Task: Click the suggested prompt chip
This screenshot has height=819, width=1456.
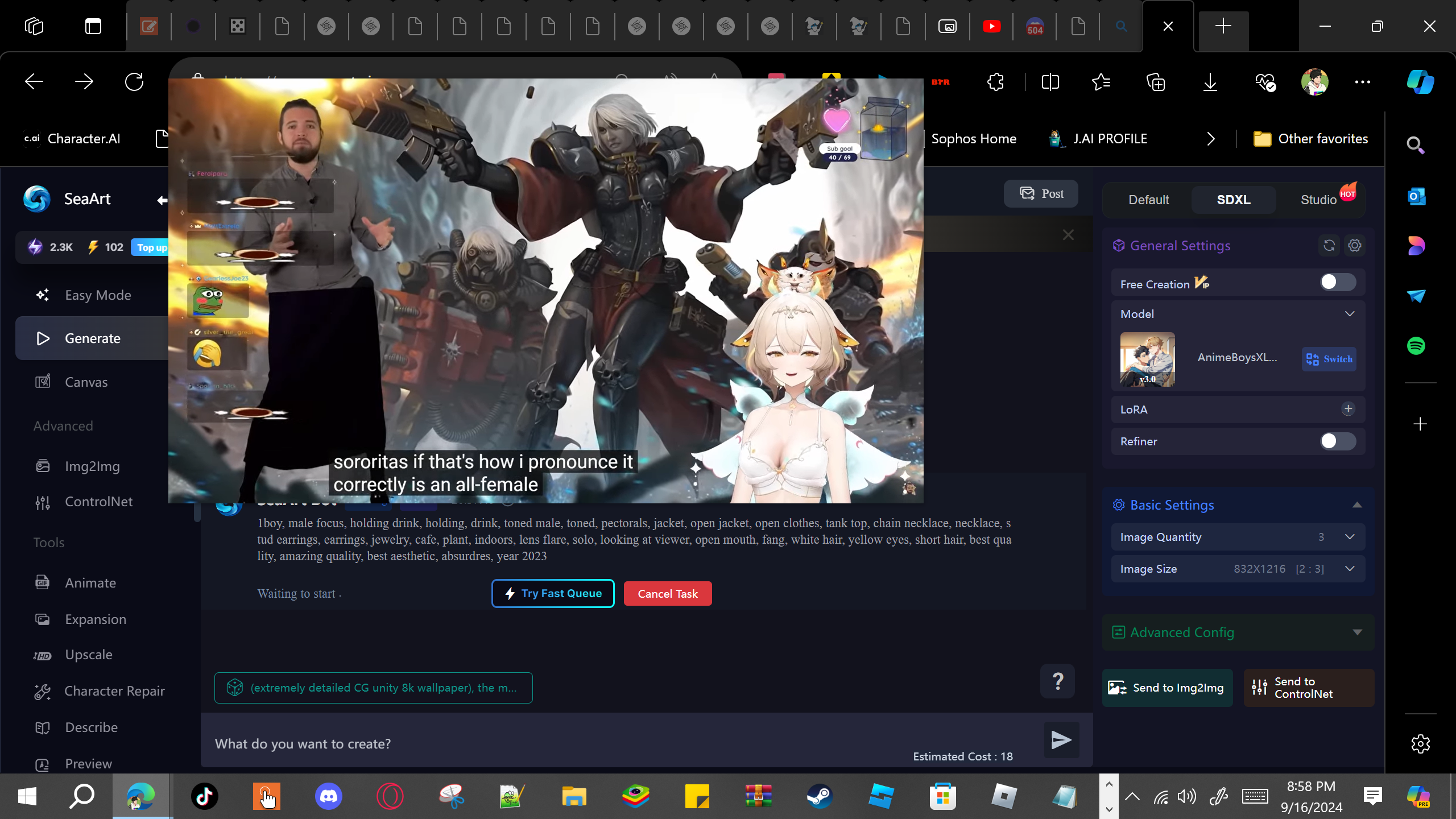Action: [374, 688]
